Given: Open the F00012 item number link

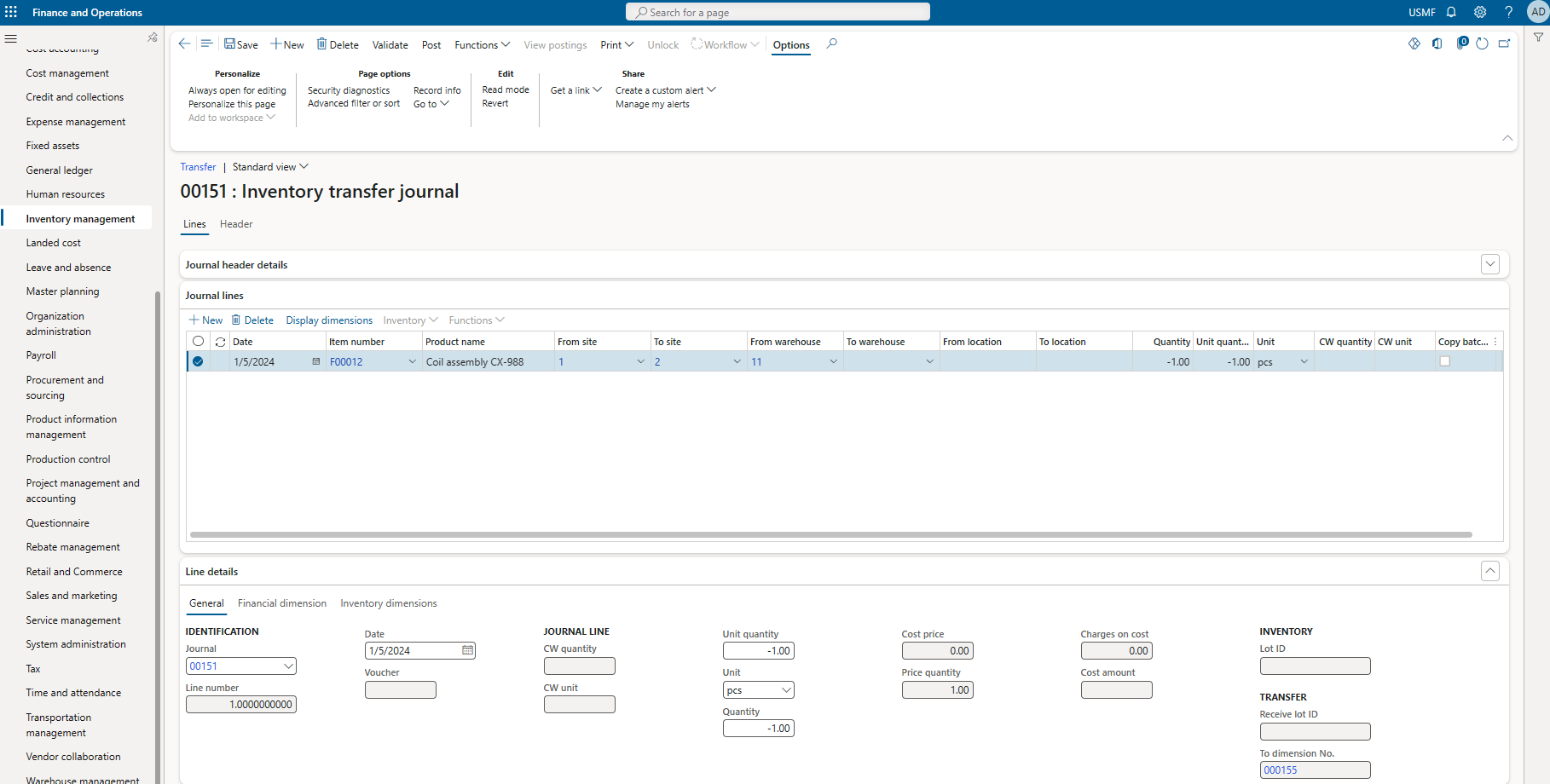Looking at the screenshot, I should pos(345,361).
